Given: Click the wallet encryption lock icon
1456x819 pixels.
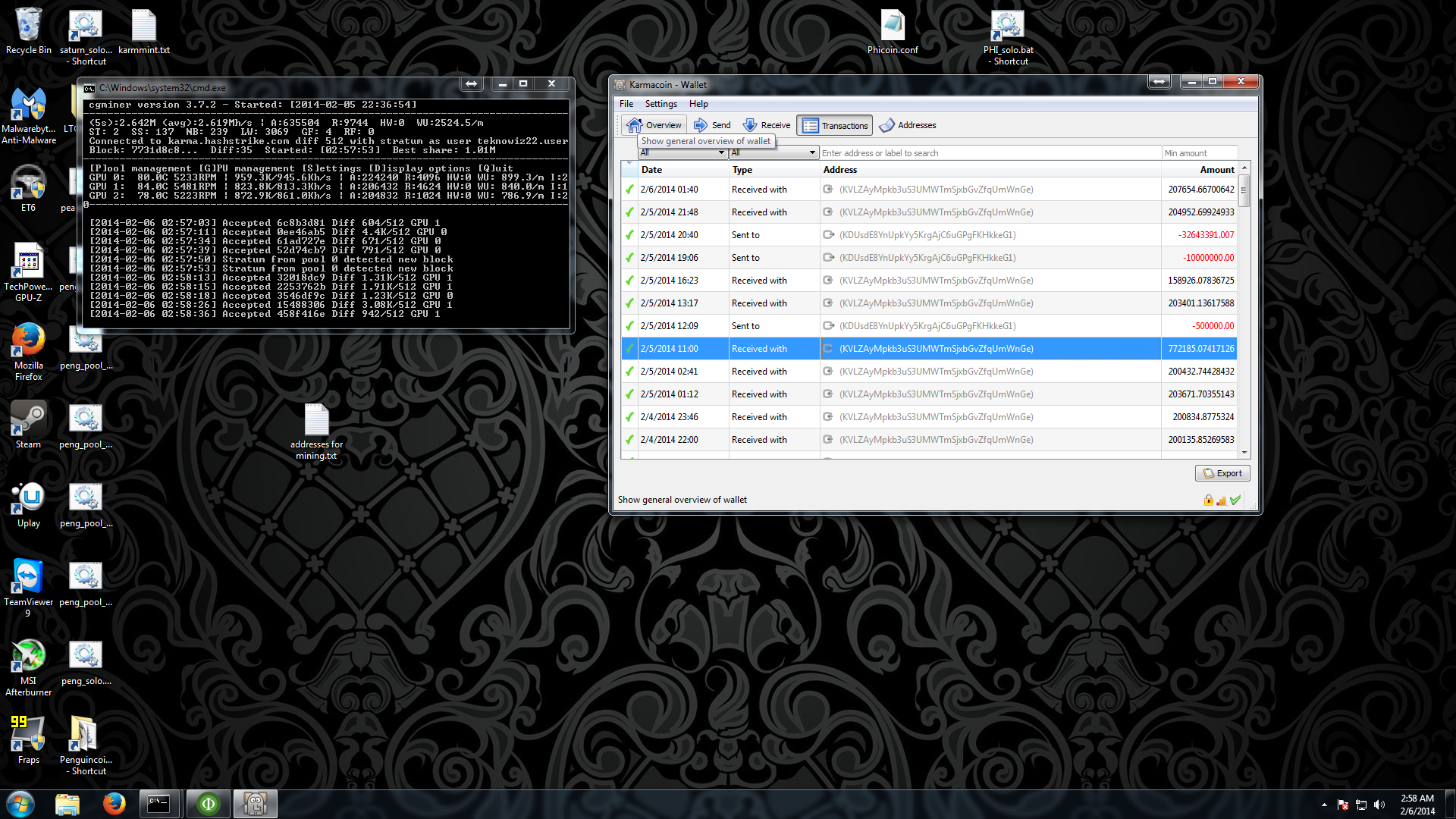Looking at the screenshot, I should pyautogui.click(x=1208, y=500).
